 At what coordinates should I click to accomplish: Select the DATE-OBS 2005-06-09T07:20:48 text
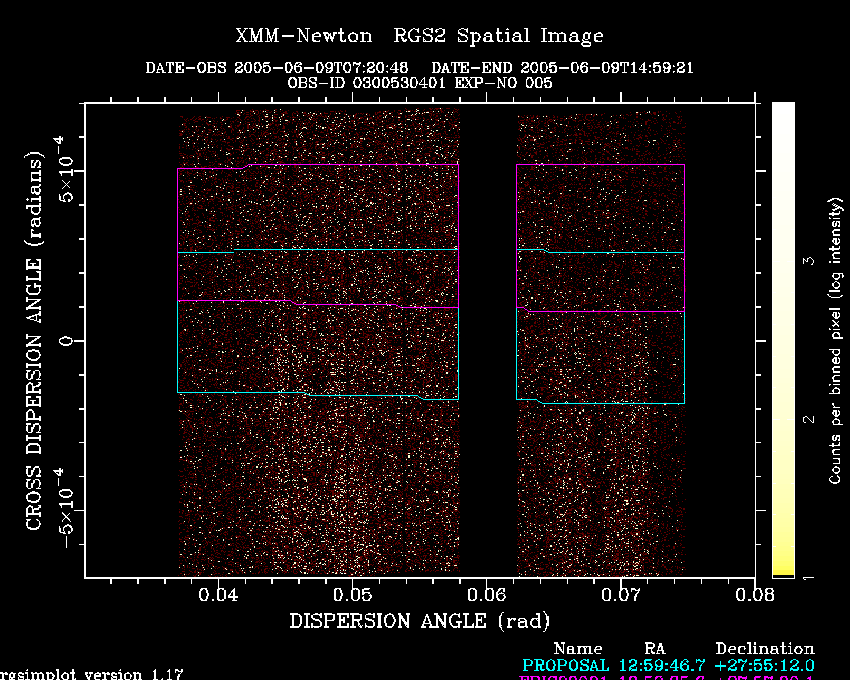point(276,68)
